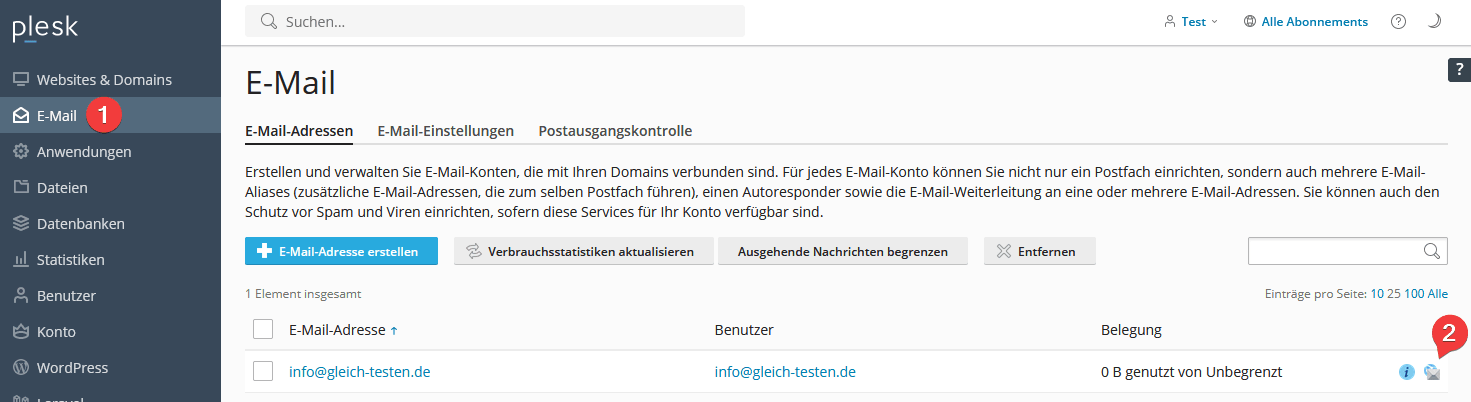Image resolution: width=1471 pixels, height=402 pixels.
Task: Click the blue info icon in the mailbox row
Action: click(x=1406, y=372)
